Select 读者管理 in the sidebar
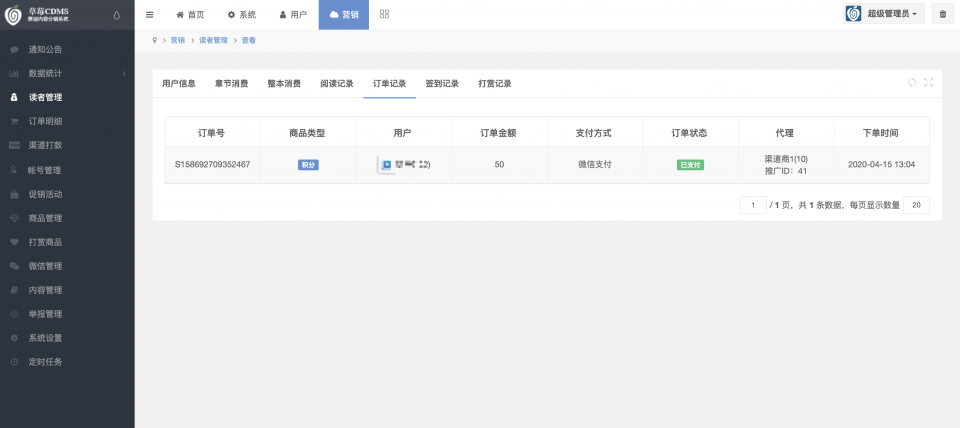960x428 pixels. coord(67,97)
